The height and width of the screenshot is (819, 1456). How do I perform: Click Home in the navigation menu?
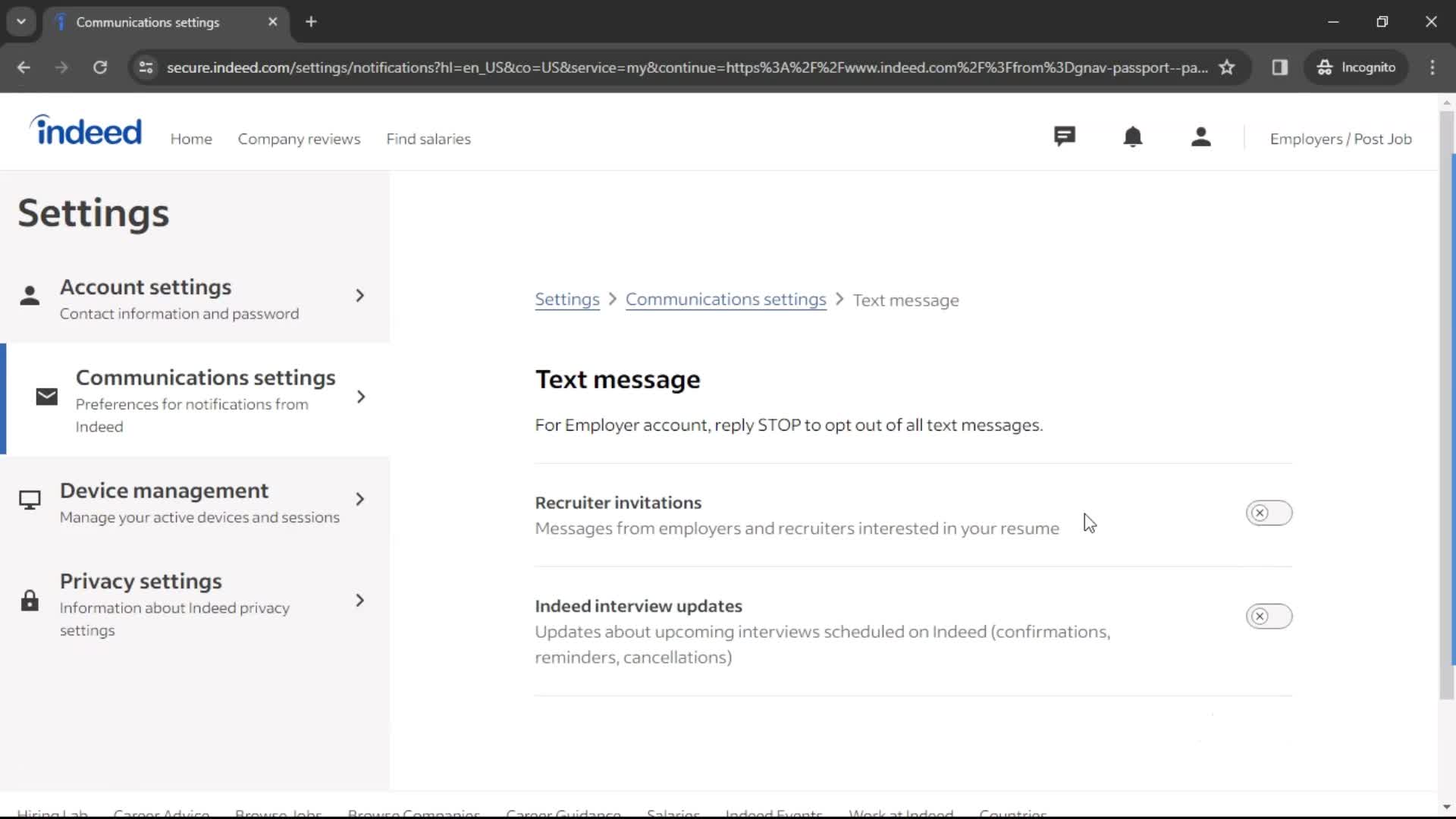point(191,138)
